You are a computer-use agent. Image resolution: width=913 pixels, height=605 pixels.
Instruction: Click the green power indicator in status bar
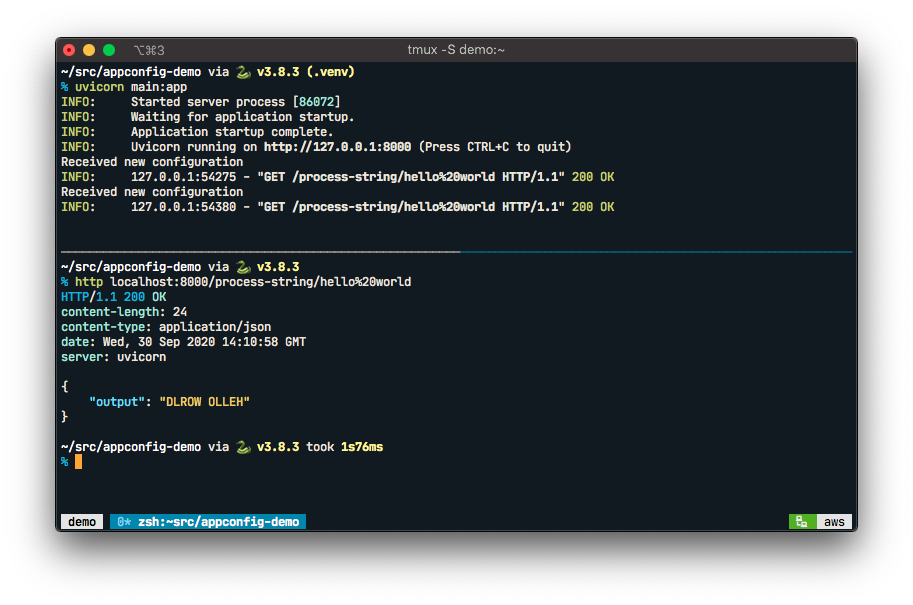(800, 521)
